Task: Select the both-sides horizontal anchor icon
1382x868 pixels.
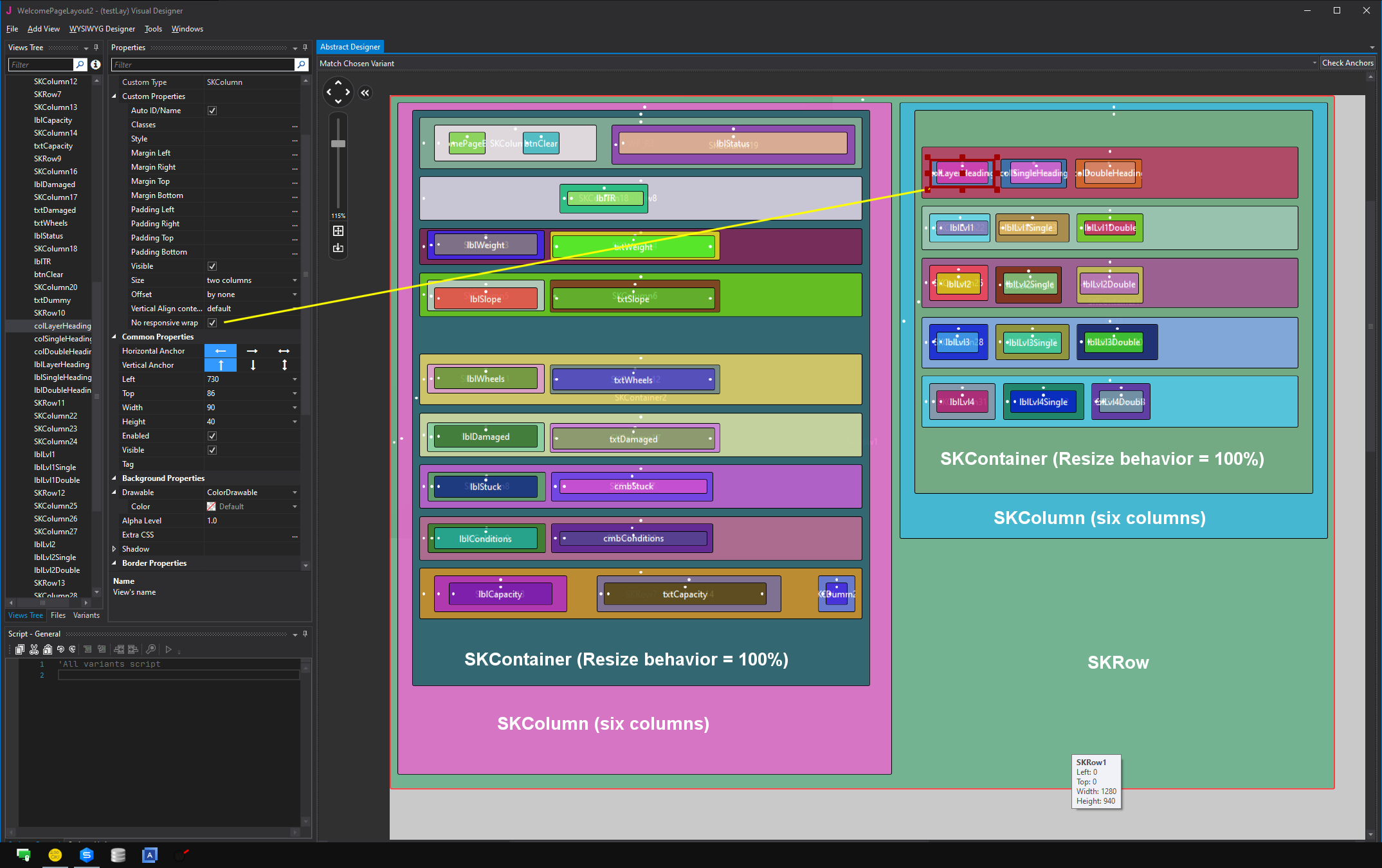Action: (x=284, y=351)
